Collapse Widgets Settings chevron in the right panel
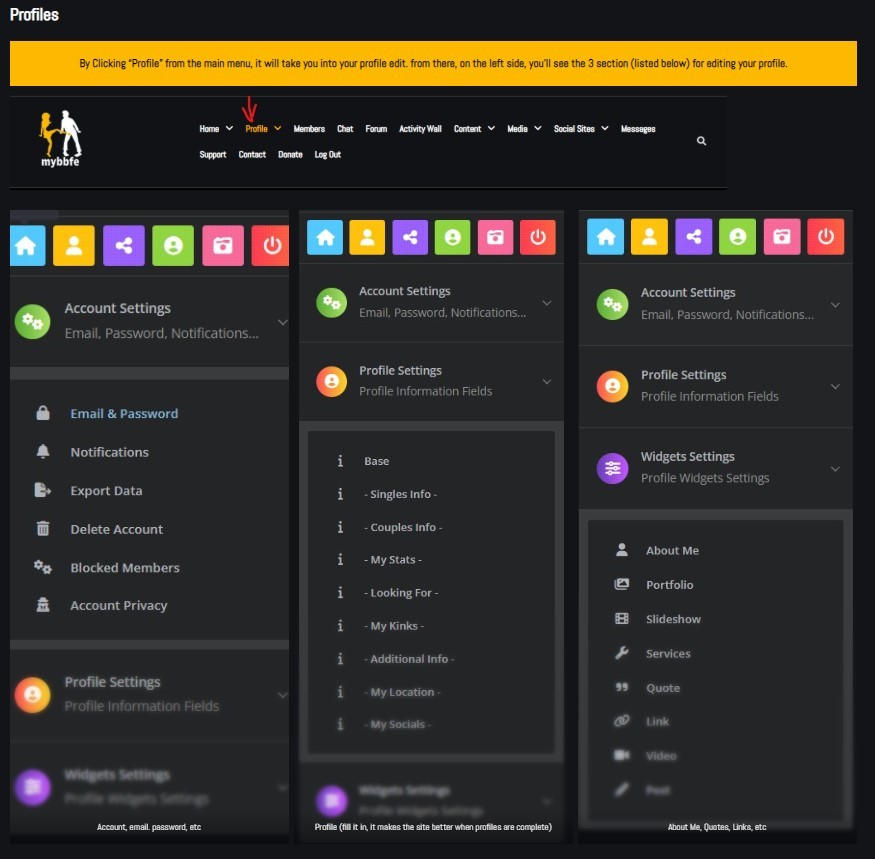875x859 pixels. (835, 469)
